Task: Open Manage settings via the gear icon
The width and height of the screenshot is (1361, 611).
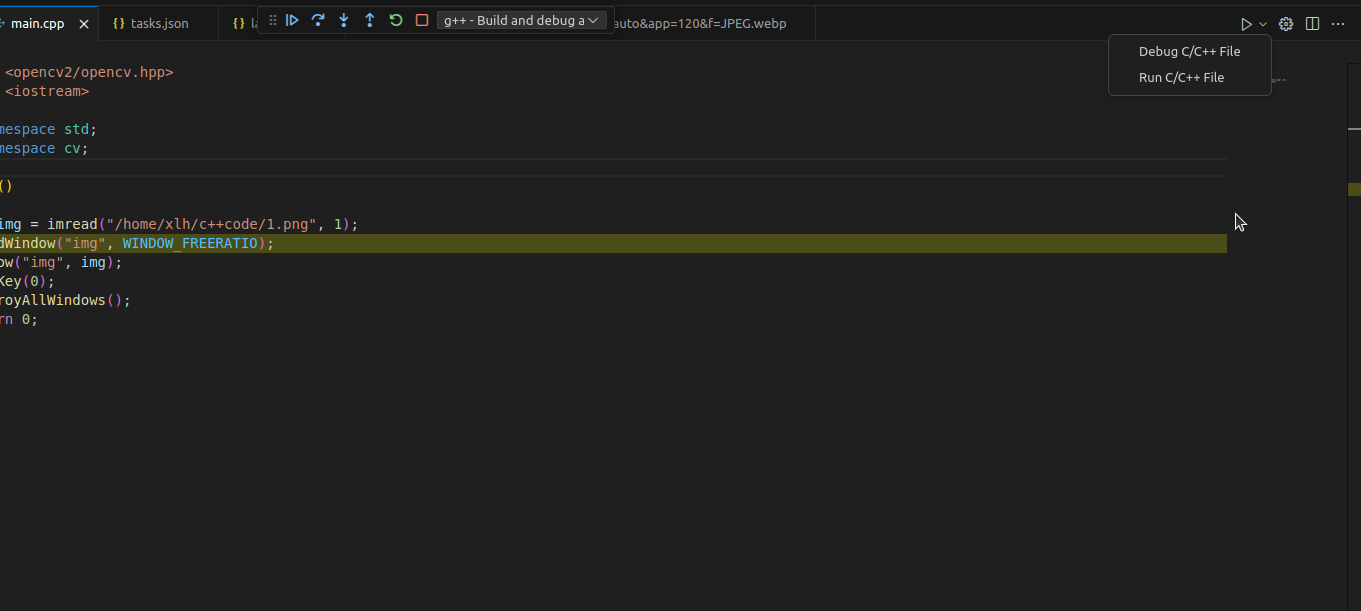Action: point(1286,23)
